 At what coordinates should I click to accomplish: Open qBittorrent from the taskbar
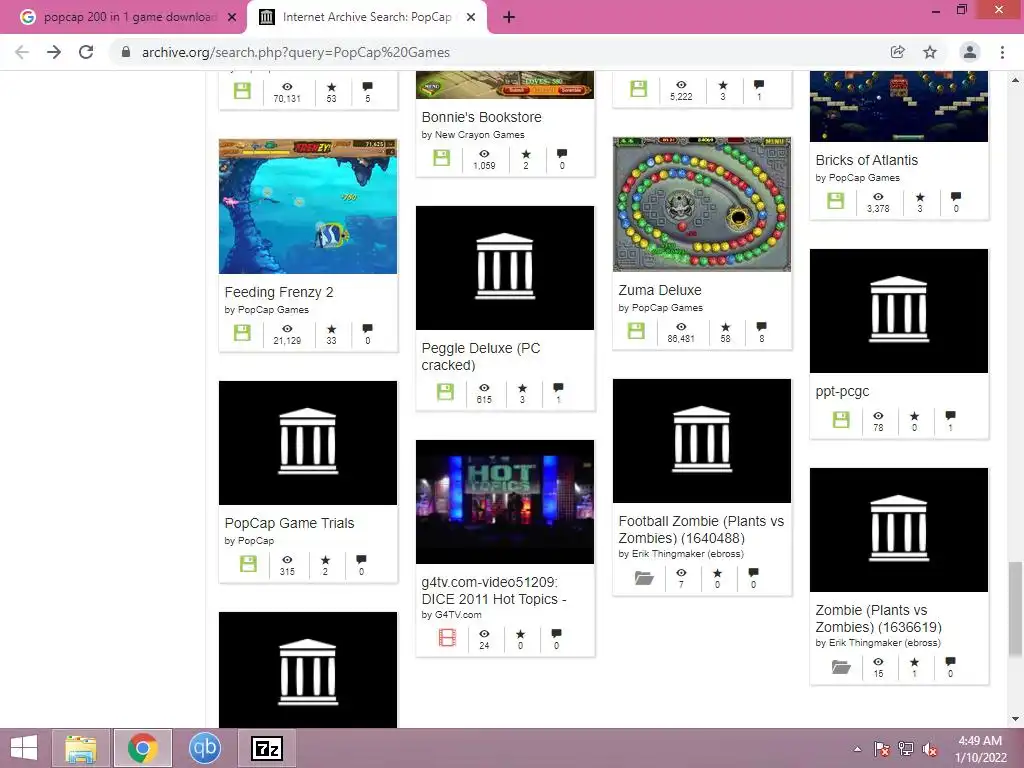point(204,748)
